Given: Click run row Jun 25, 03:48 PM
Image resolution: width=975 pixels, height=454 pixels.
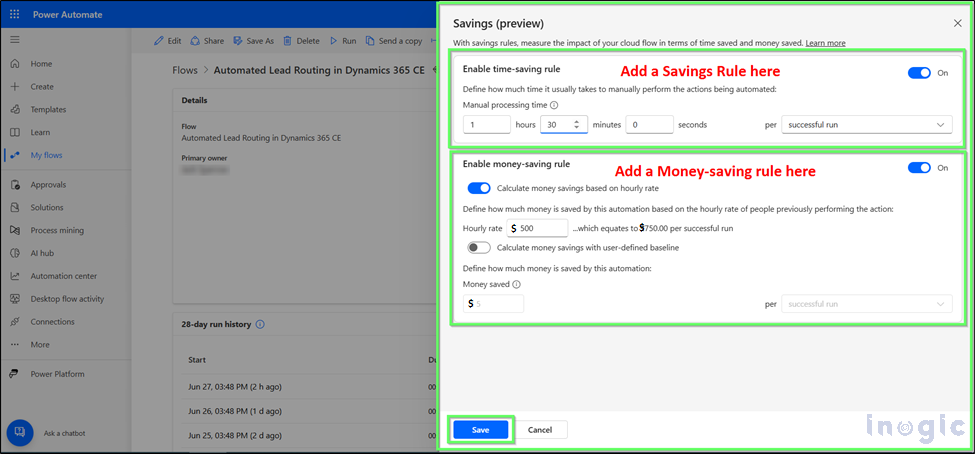Looking at the screenshot, I should coord(235,434).
